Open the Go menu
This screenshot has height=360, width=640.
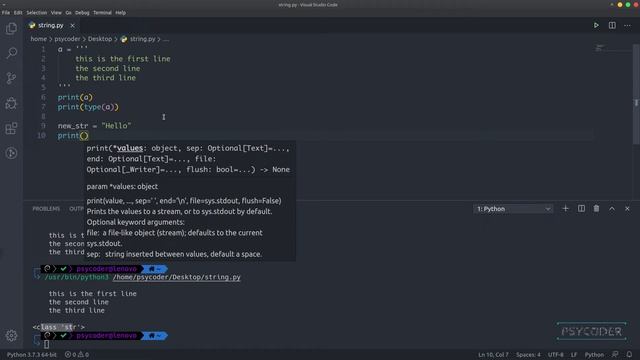coord(68,13)
